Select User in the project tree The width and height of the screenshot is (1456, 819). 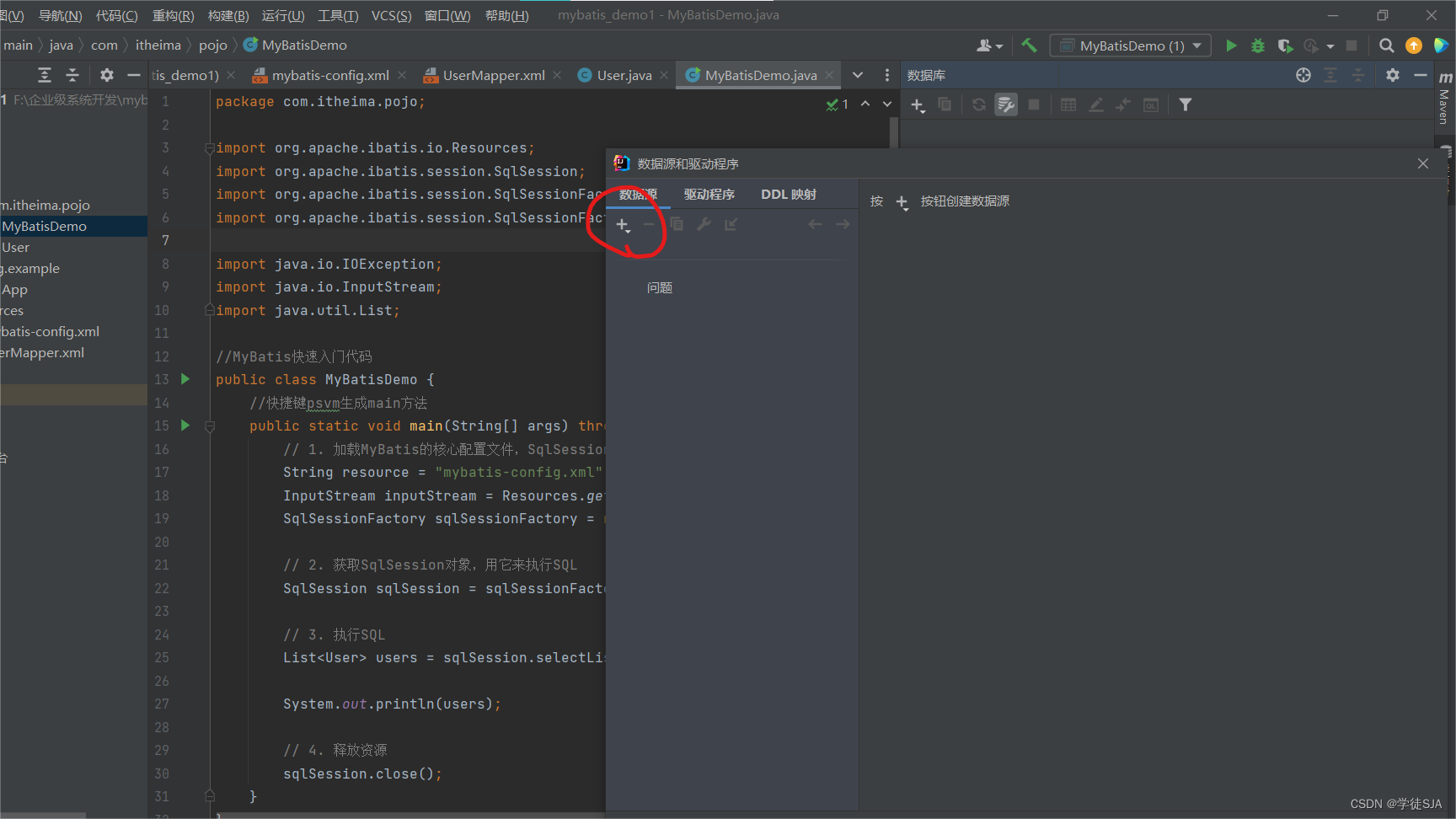click(15, 247)
